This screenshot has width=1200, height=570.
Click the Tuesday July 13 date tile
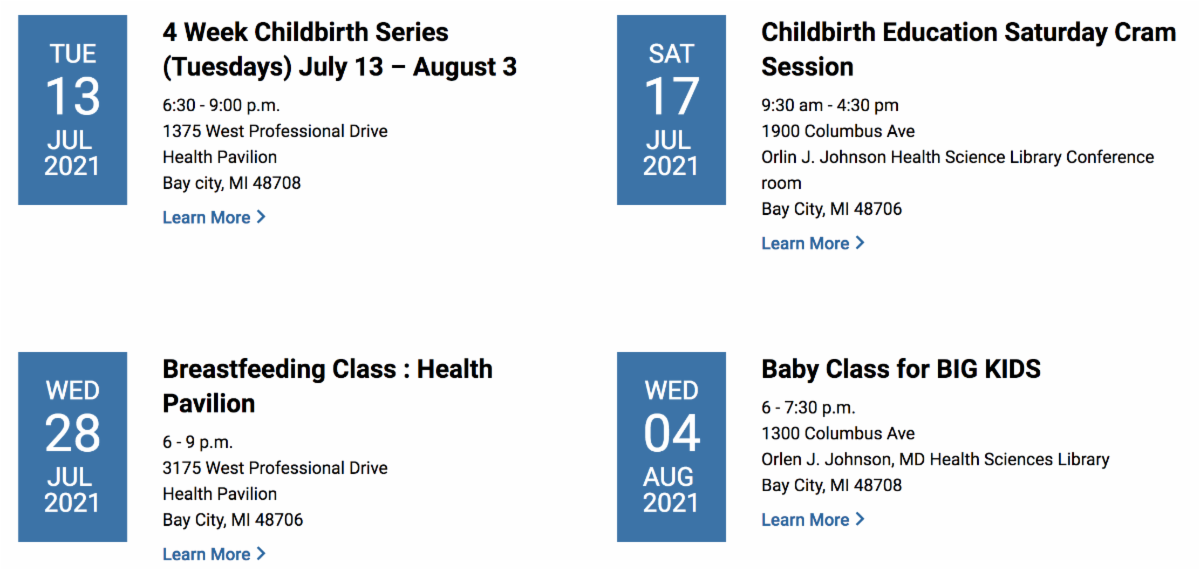(72, 110)
